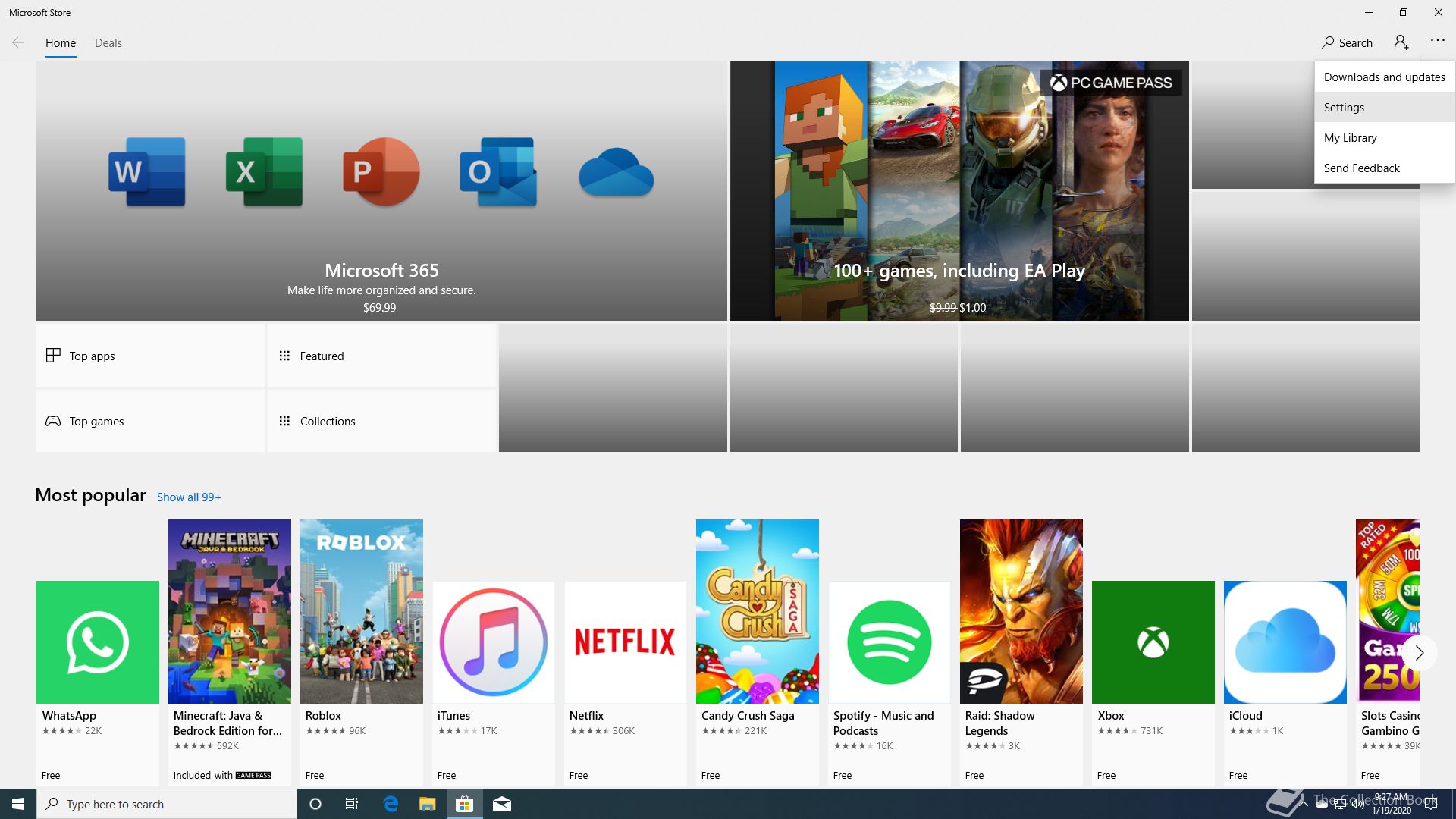Screen dimensions: 1456x819
Task: Click the Most popular heading
Action: (90, 495)
